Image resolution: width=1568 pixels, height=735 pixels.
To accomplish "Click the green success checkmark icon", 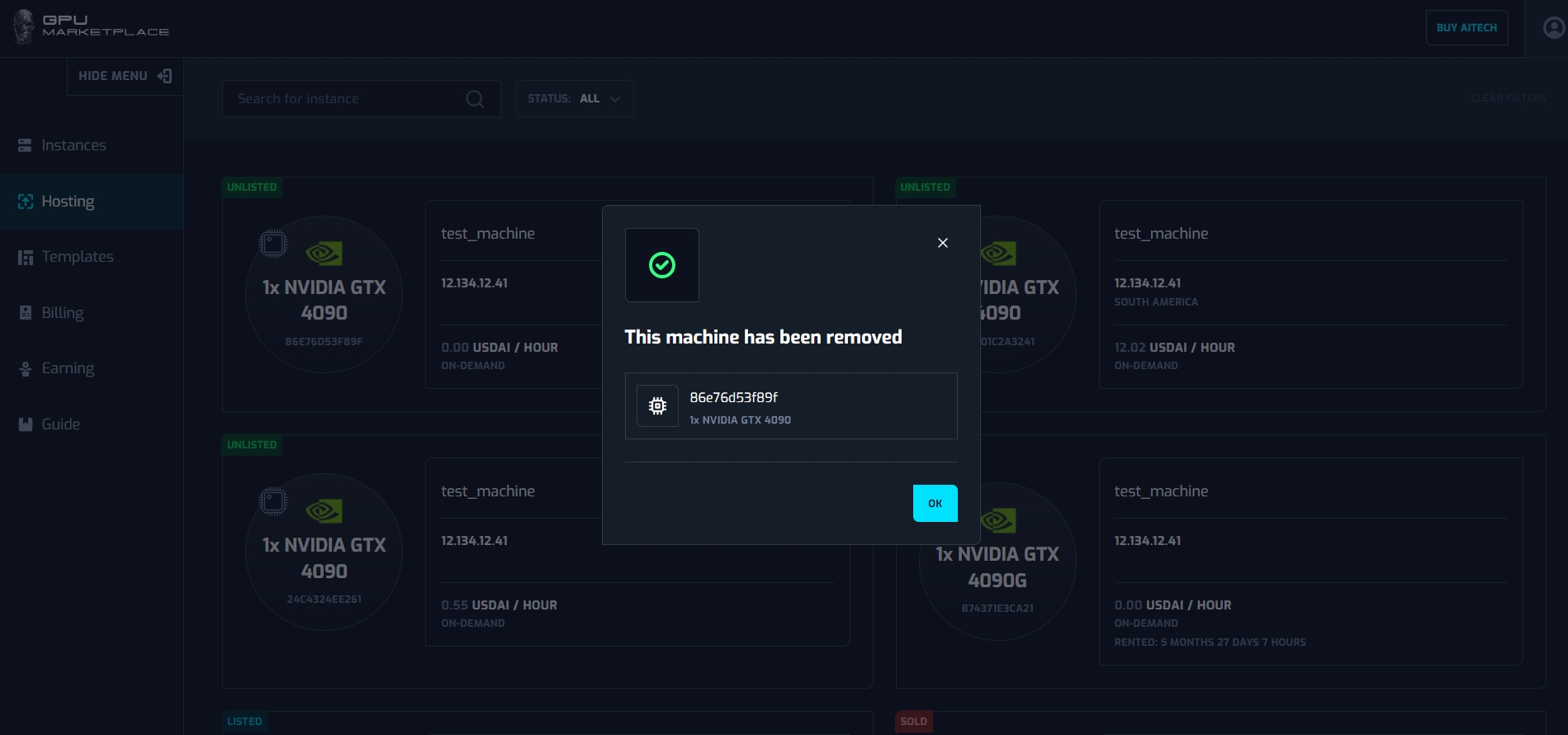I will pos(662,265).
